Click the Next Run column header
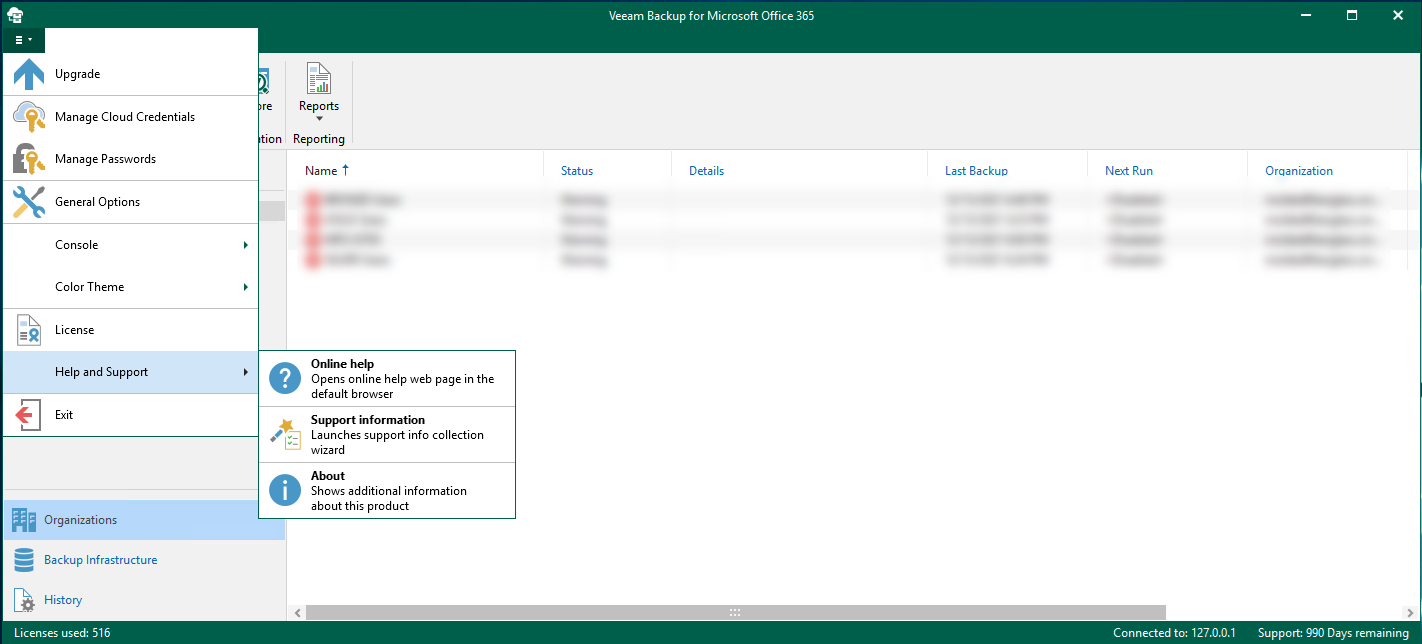The height and width of the screenshot is (644, 1422). [1129, 171]
